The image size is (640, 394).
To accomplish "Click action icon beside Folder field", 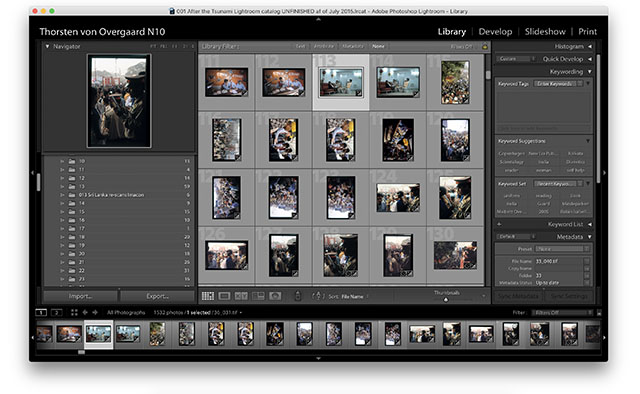I will coord(587,276).
